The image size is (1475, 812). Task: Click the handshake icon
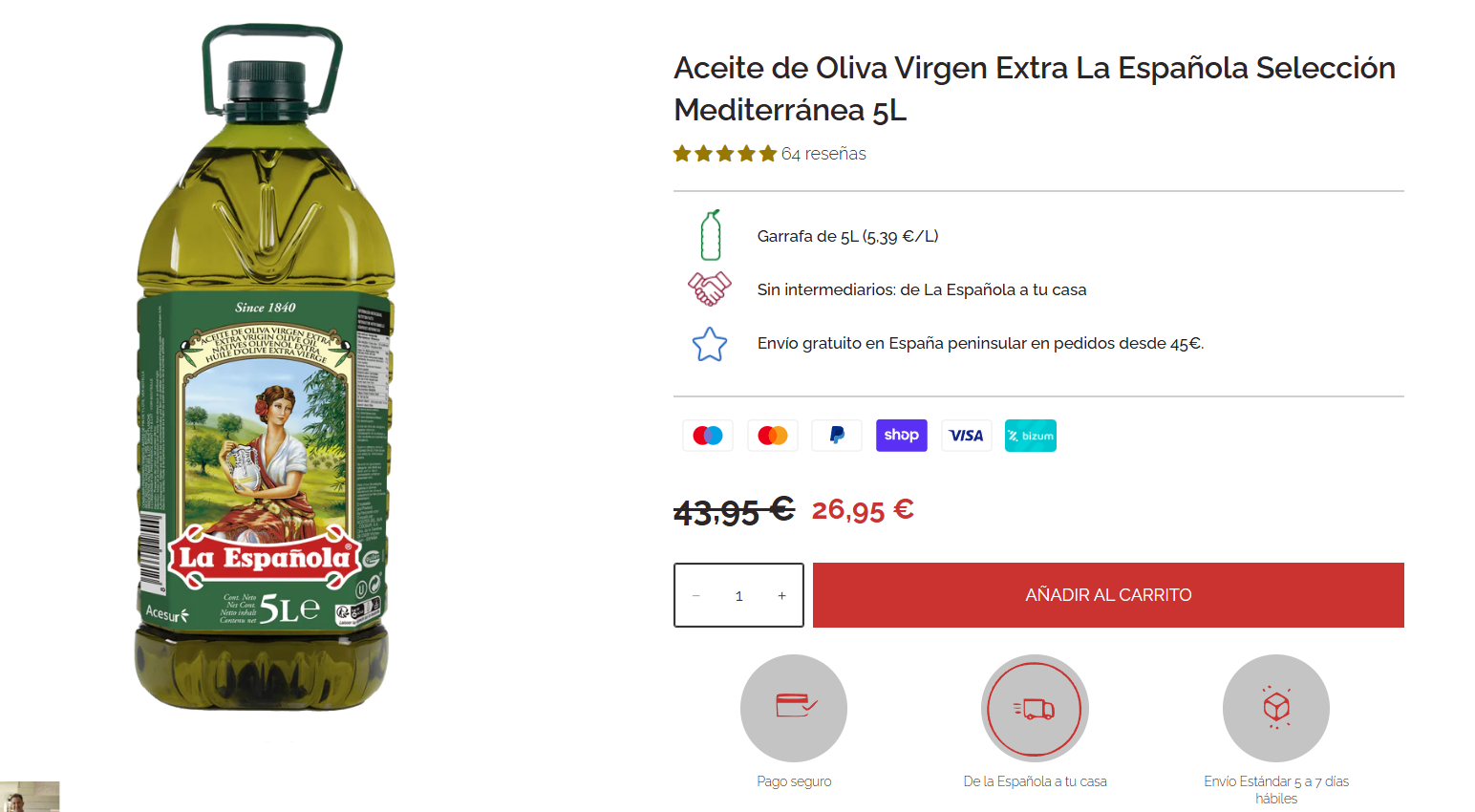pyautogui.click(x=710, y=288)
